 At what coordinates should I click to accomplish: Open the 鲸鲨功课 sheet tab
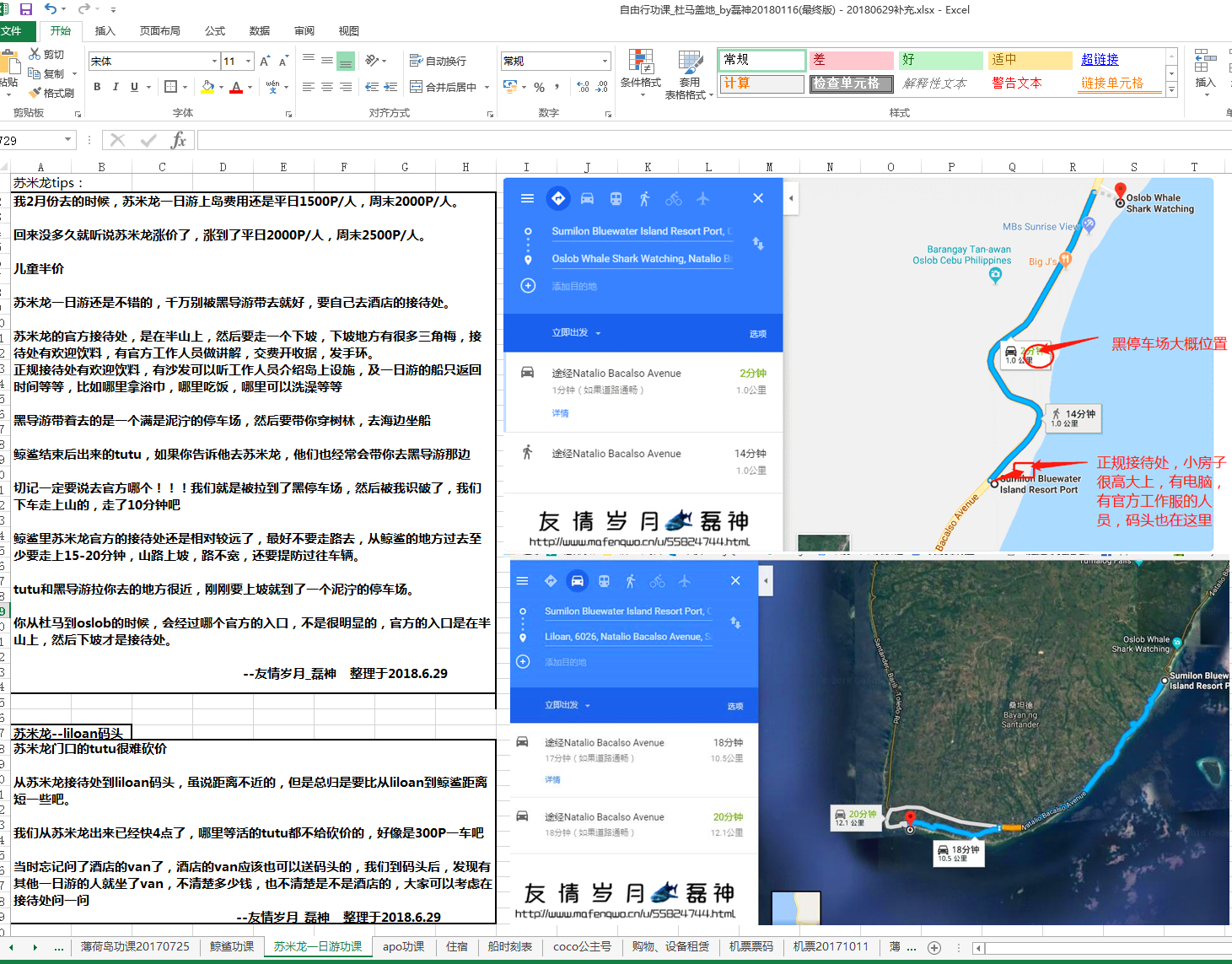(232, 947)
